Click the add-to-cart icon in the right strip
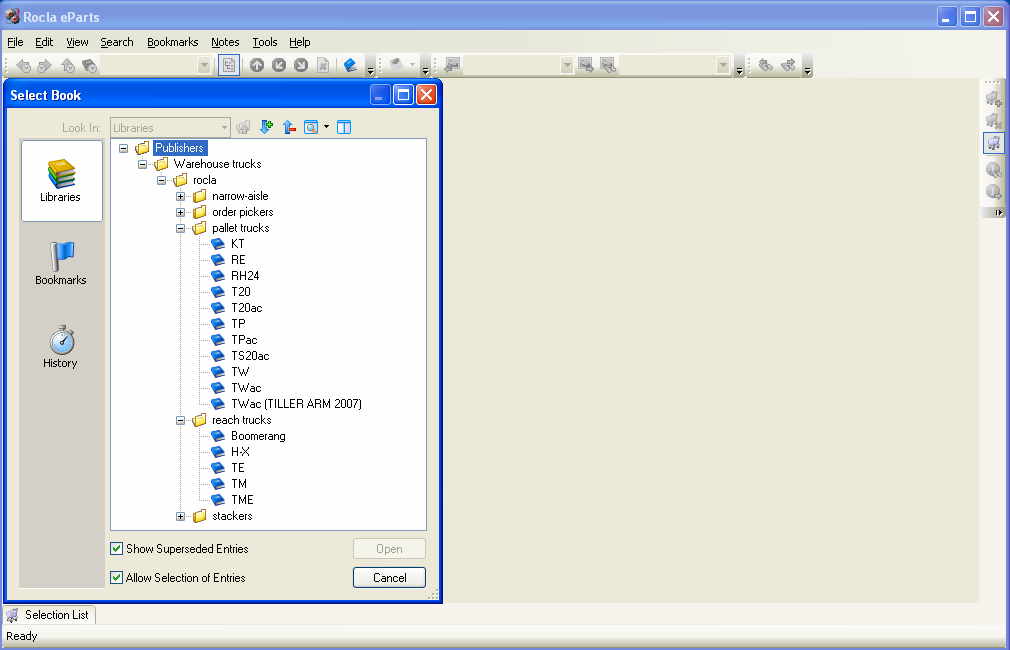Viewport: 1010px width, 650px height. [994, 99]
